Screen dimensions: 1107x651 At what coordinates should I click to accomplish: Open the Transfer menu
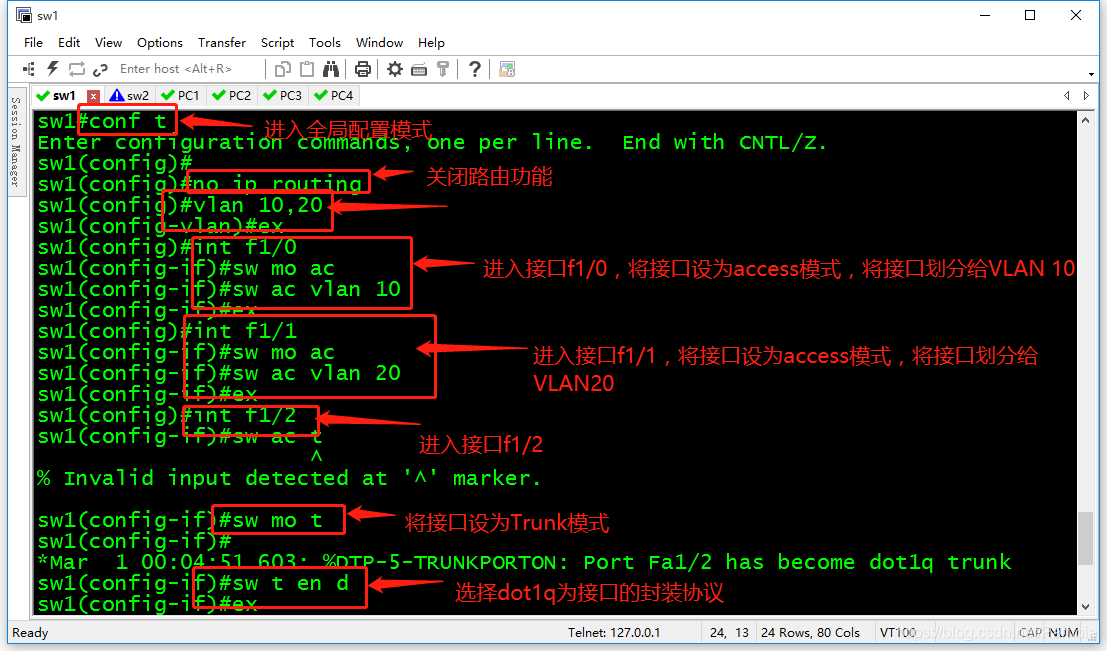[x=222, y=42]
